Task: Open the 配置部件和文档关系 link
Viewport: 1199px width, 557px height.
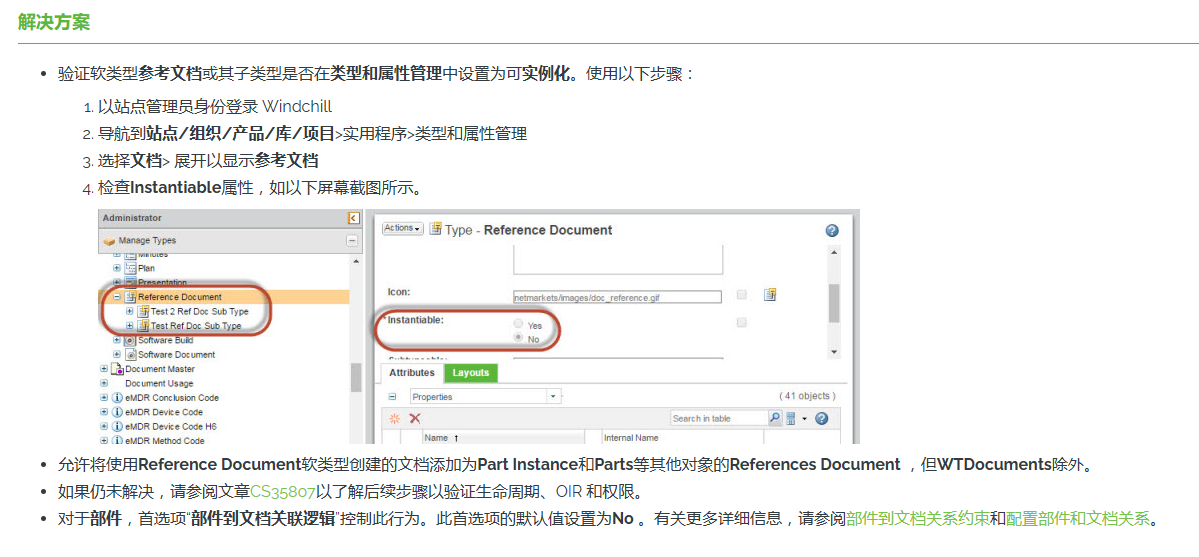Action: pos(1077,519)
